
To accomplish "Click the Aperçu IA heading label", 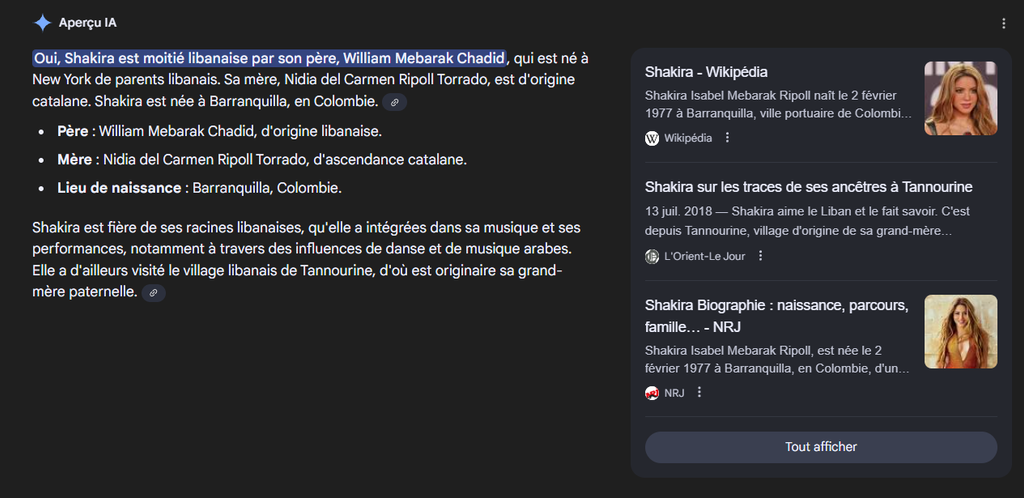I will 88,23.
